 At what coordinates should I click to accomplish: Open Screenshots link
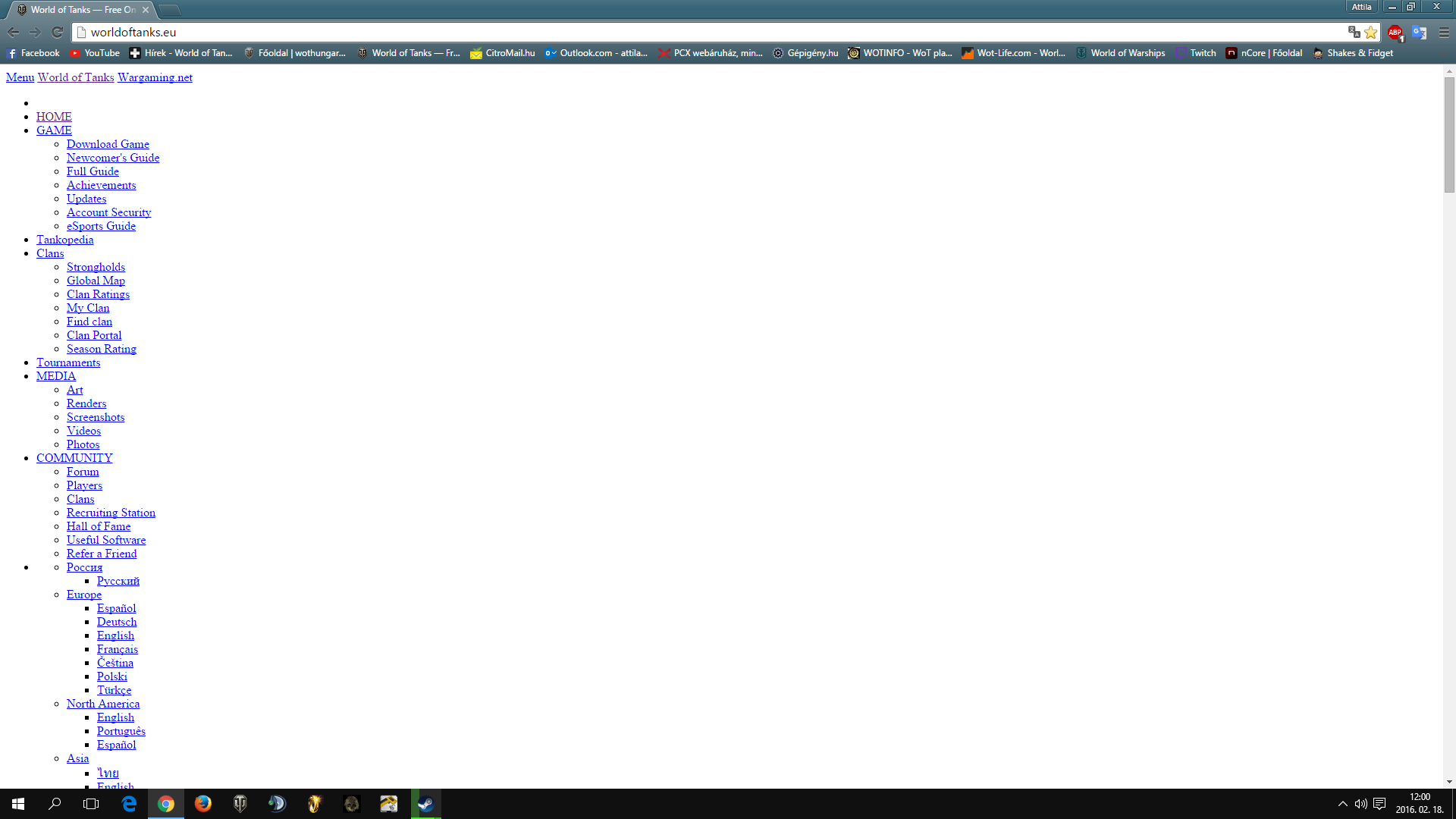[96, 417]
